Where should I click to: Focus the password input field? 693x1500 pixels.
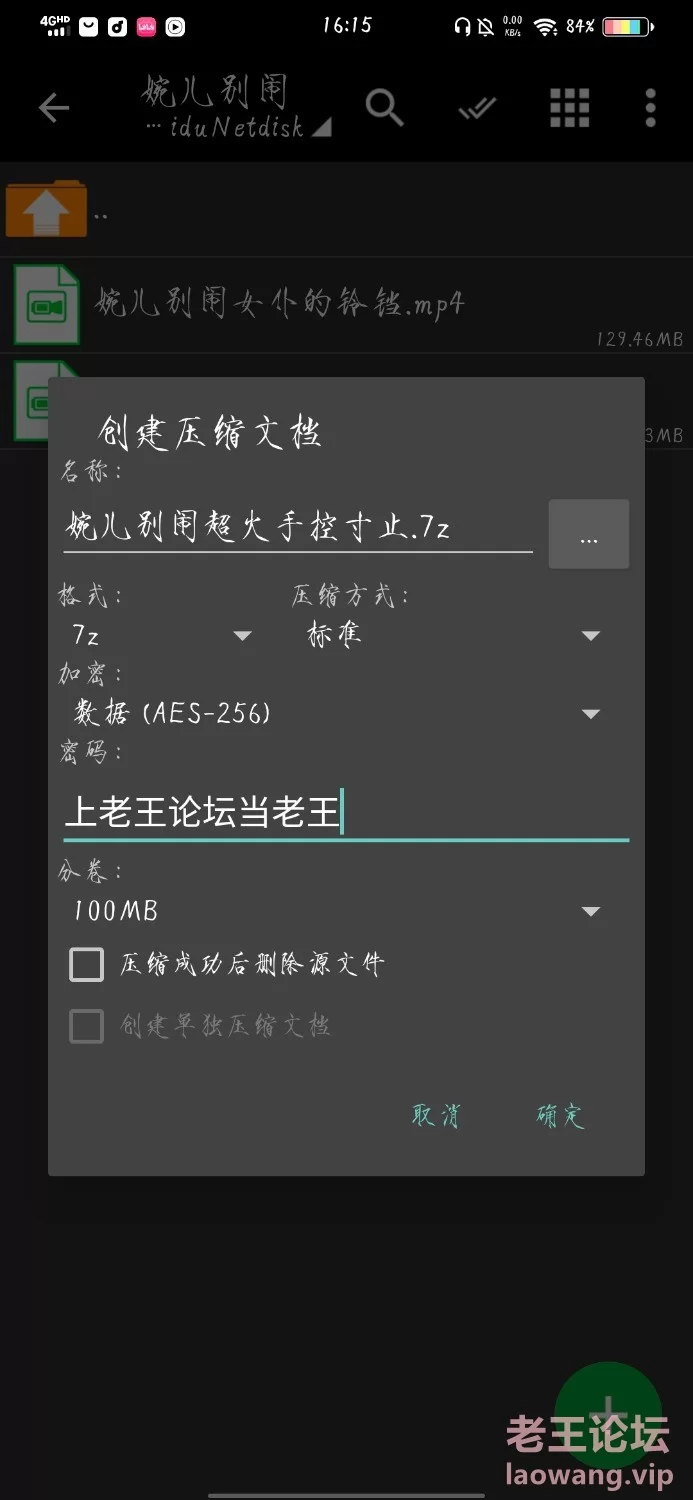tap(346, 812)
